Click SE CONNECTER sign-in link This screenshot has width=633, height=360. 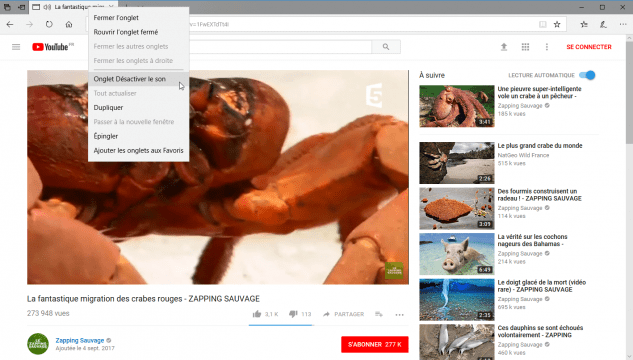point(589,47)
